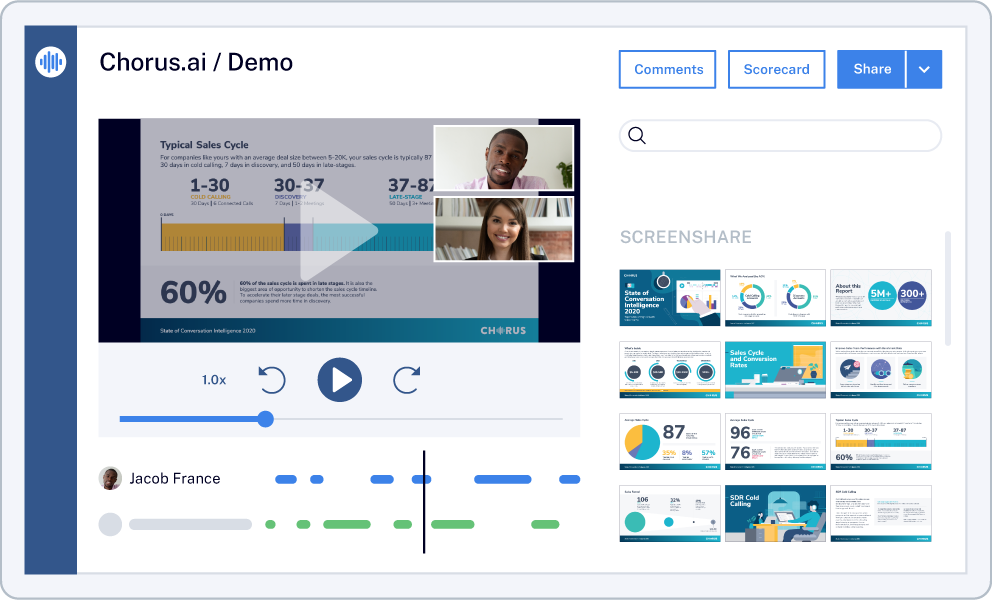Click the man's webcam video tile
This screenshot has height=600, width=992.
point(504,158)
